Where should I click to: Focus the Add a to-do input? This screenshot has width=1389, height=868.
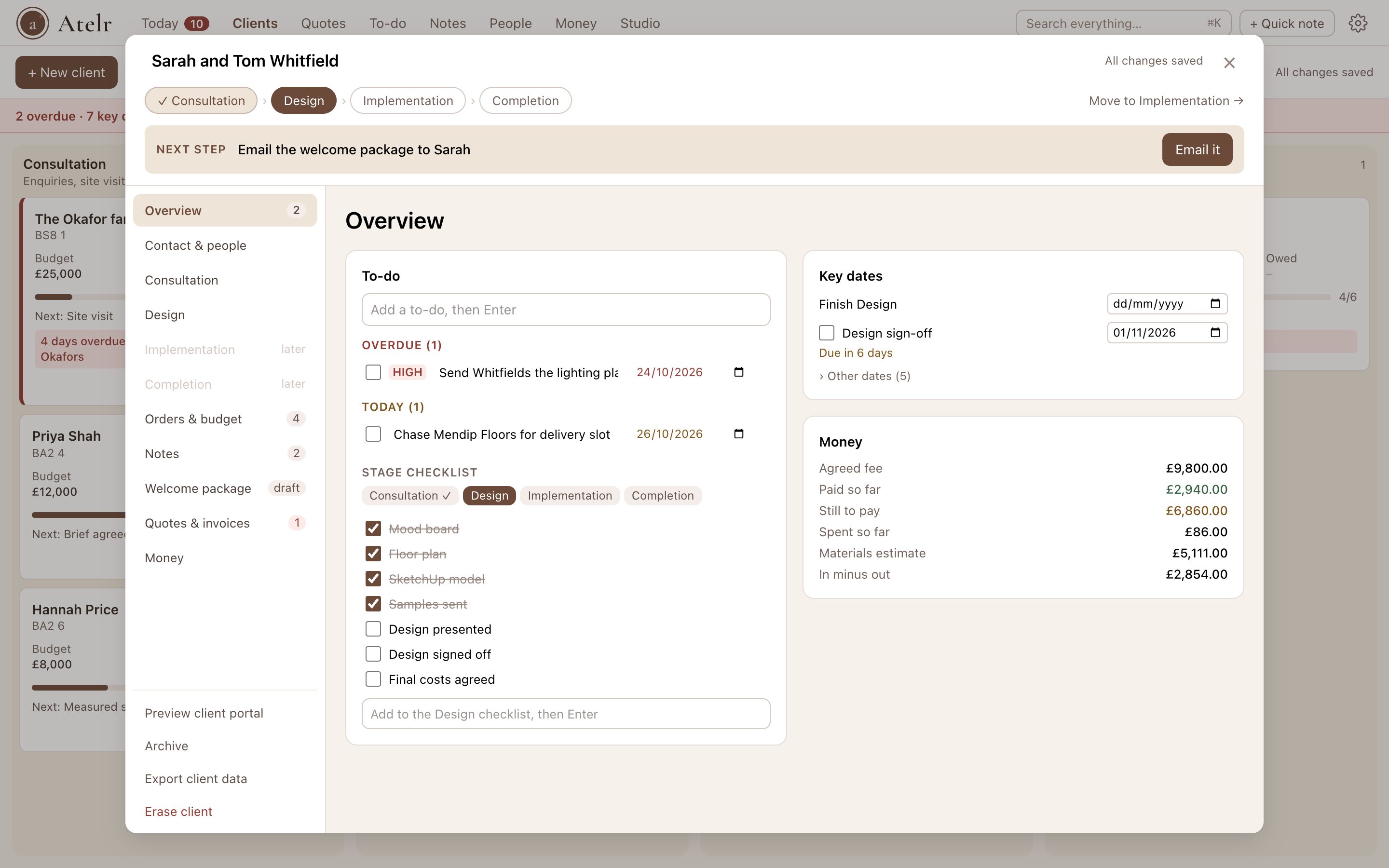[x=566, y=310]
